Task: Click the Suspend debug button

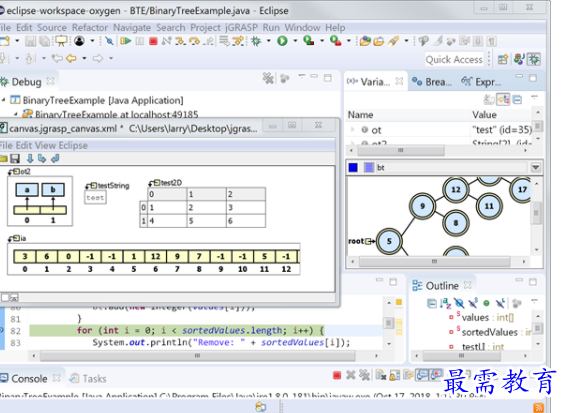Action: point(140,41)
